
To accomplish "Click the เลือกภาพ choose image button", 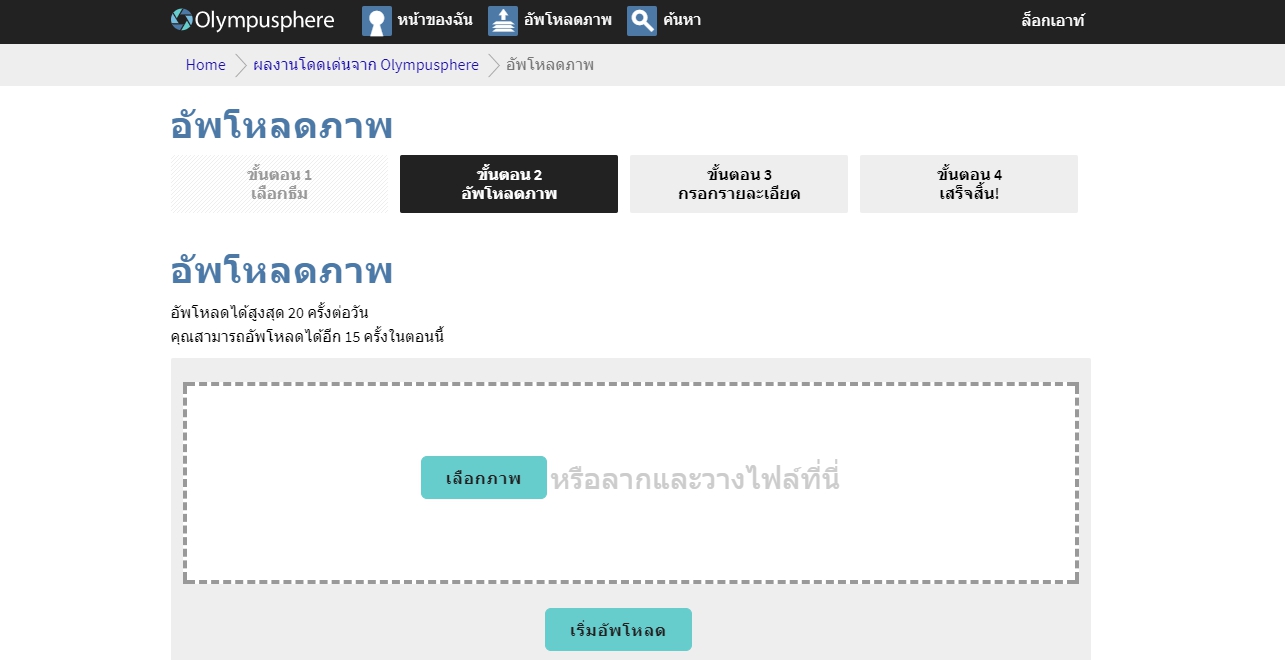I will [484, 478].
